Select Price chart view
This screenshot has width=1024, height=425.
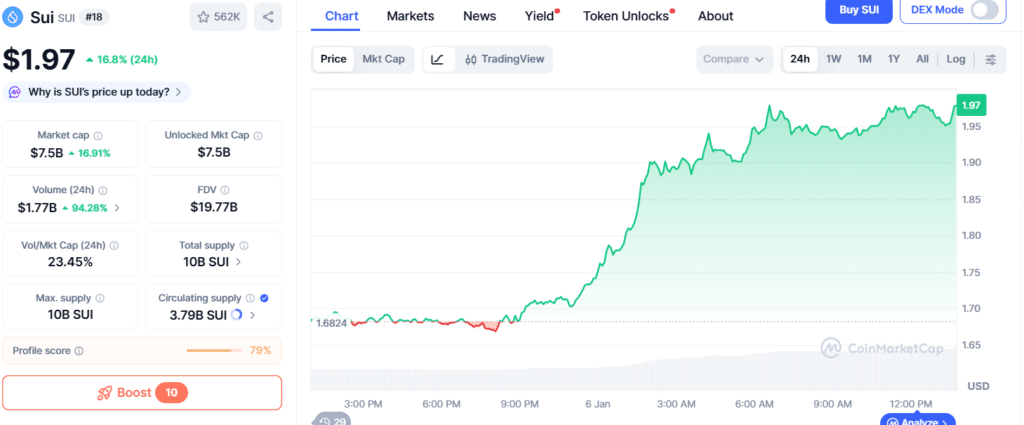(333, 59)
